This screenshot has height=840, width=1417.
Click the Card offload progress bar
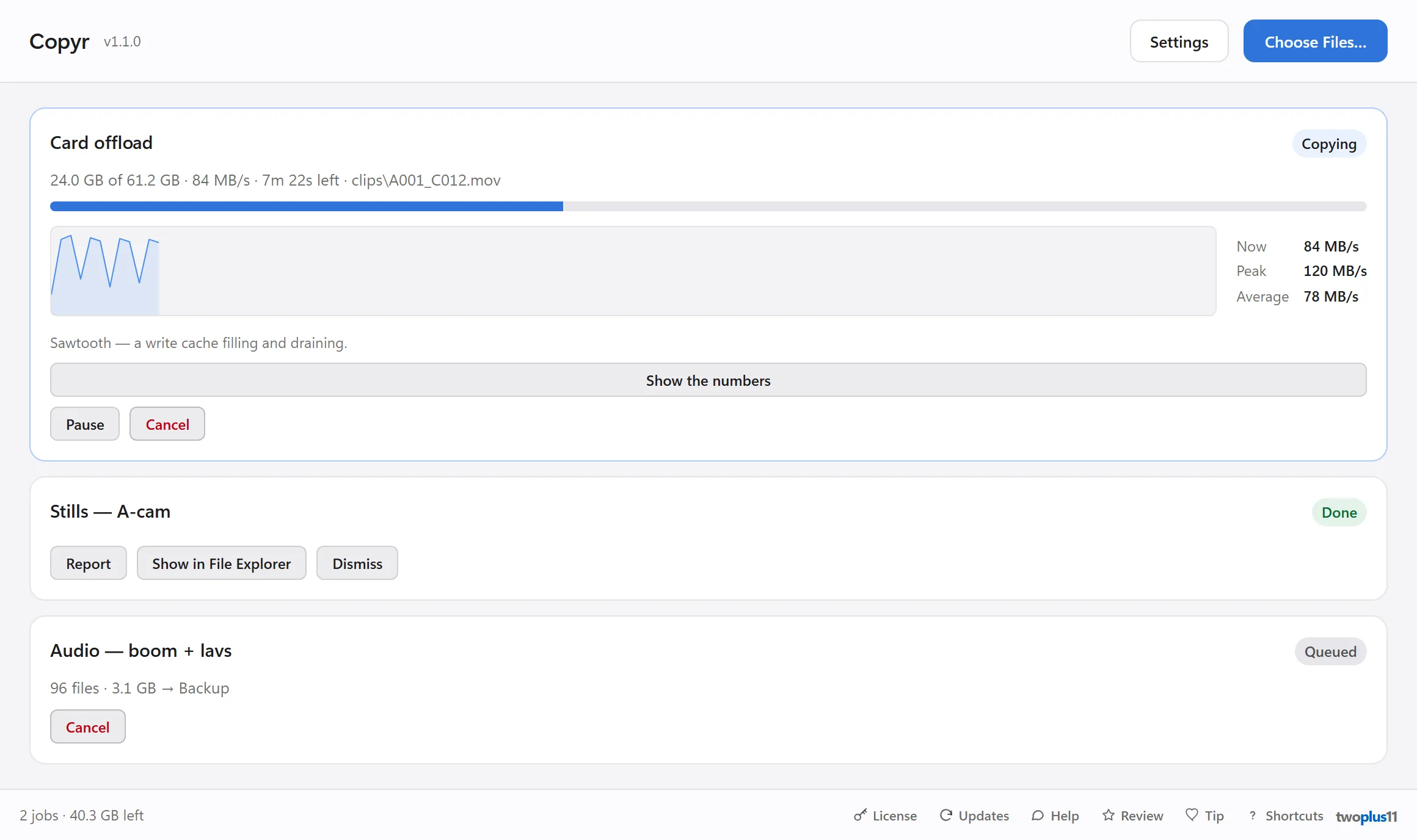tap(708, 206)
